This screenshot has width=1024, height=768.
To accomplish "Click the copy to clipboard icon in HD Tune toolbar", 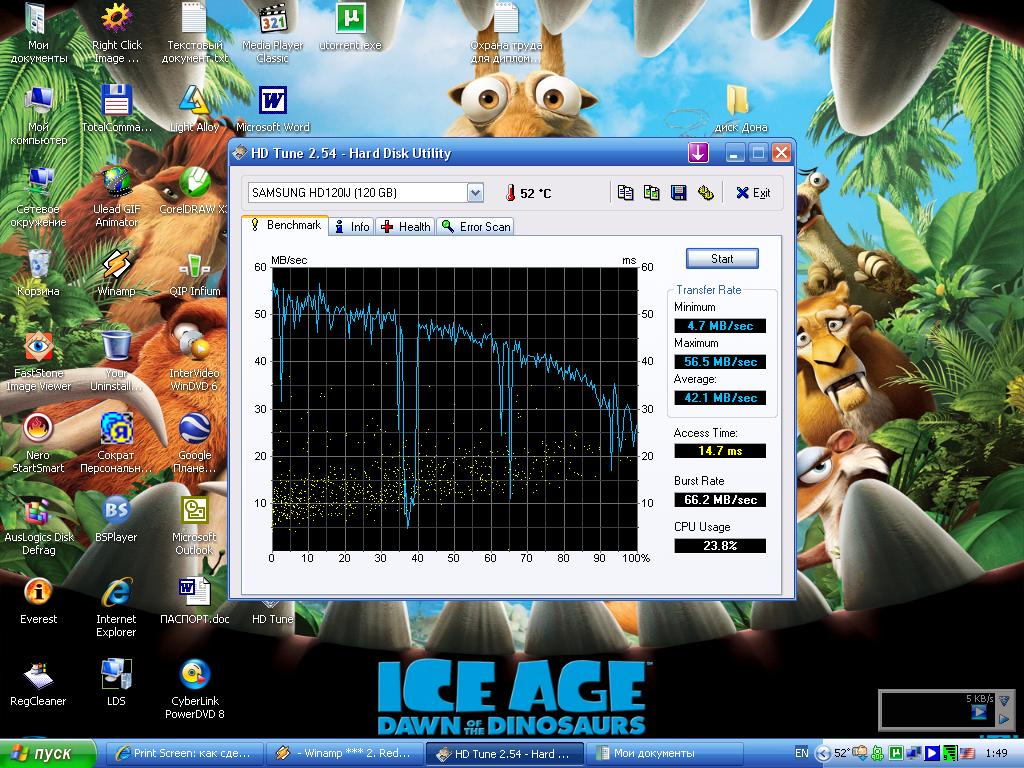I will coord(626,193).
